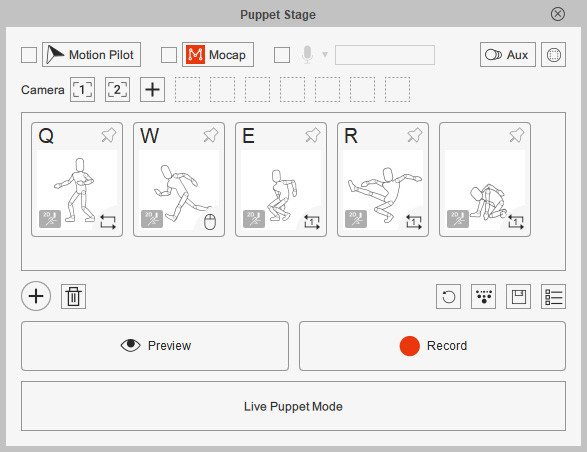Save the puppet stage with floppy icon
Image resolution: width=587 pixels, height=452 pixels.
click(518, 297)
